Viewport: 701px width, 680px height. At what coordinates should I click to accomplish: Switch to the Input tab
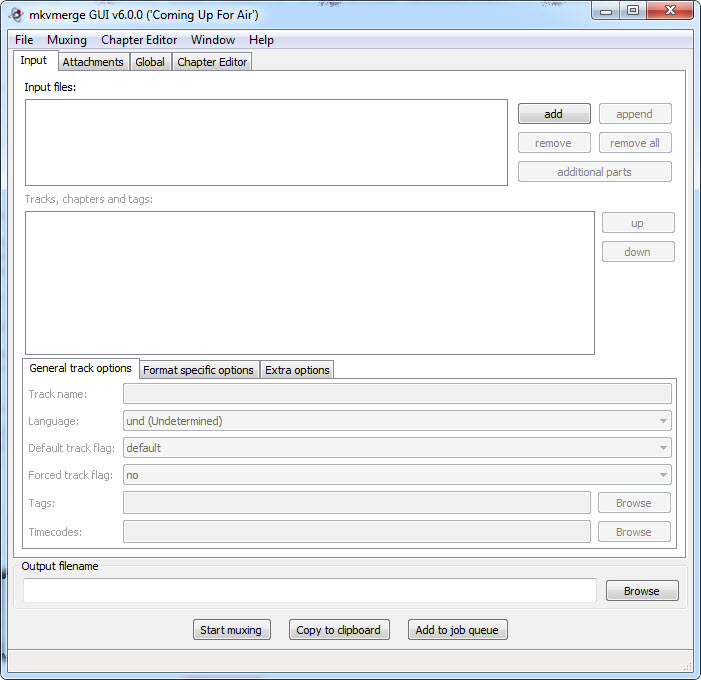[34, 60]
